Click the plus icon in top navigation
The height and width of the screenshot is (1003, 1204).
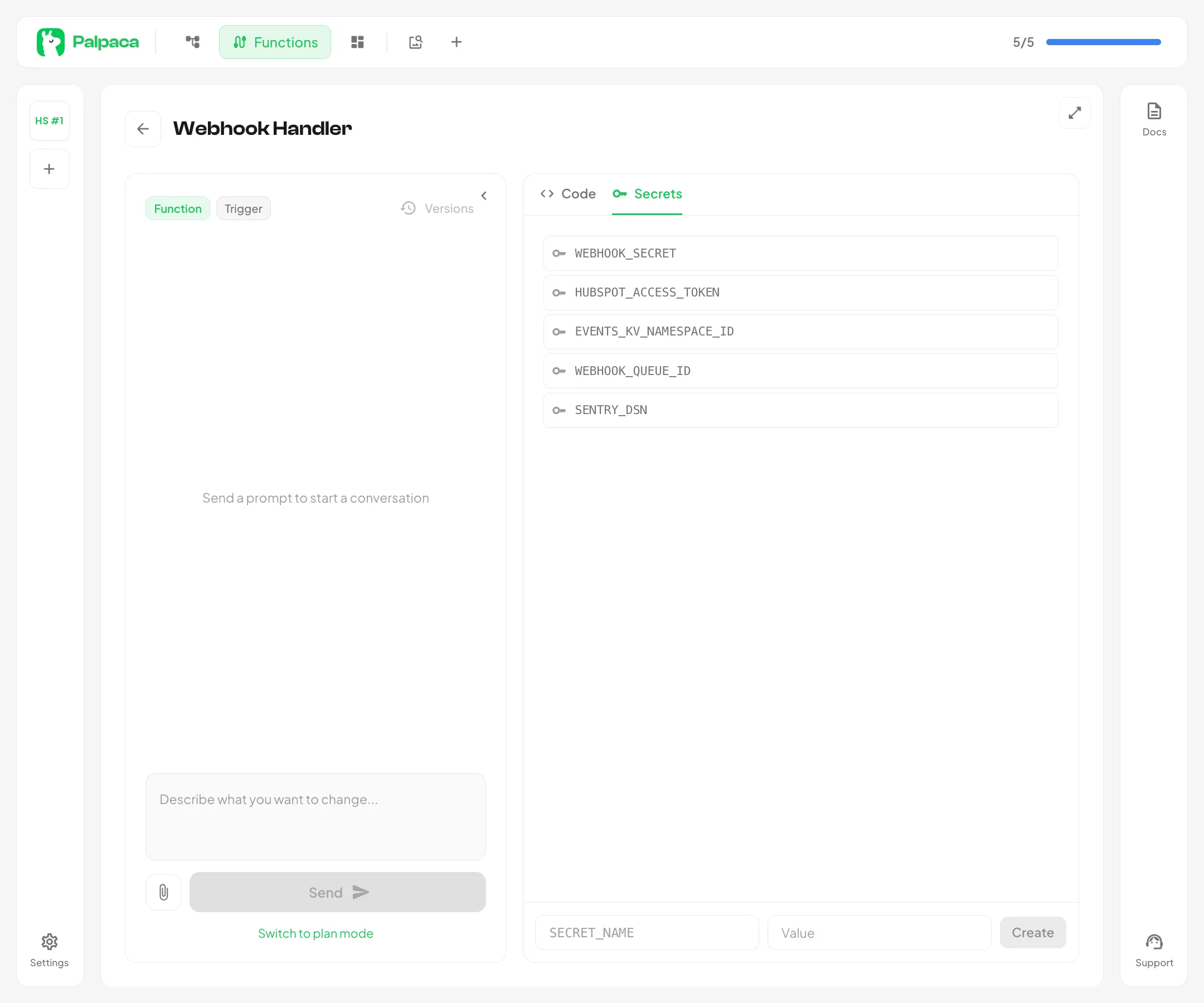tap(457, 42)
